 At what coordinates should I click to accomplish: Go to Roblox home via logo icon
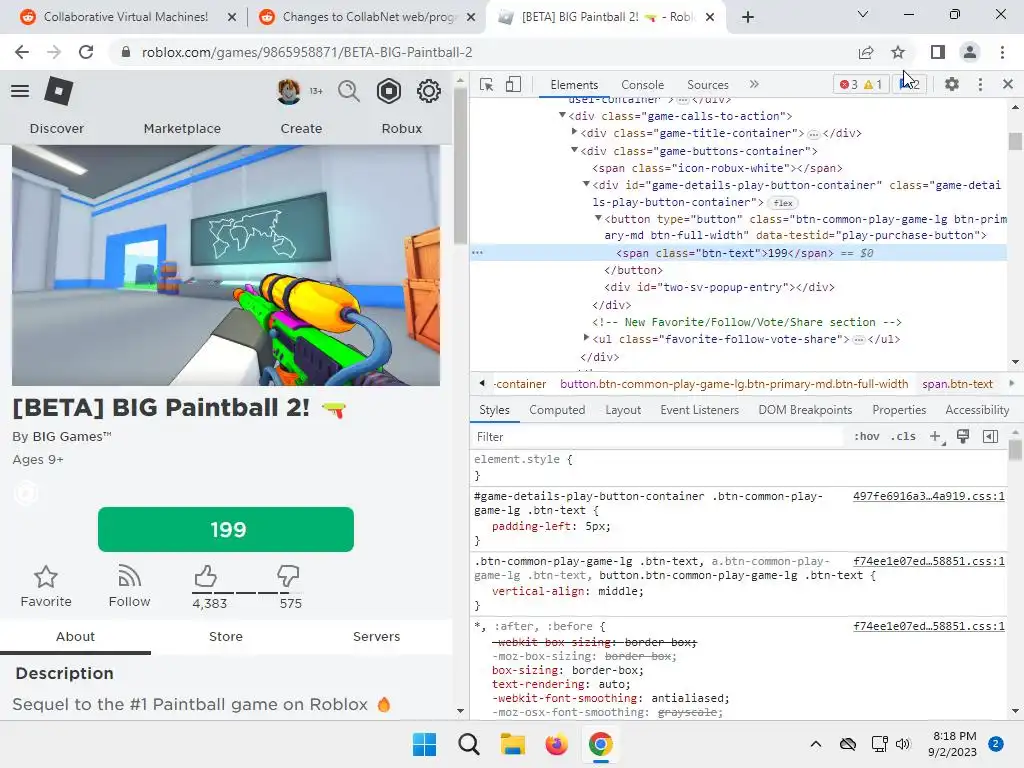58,91
